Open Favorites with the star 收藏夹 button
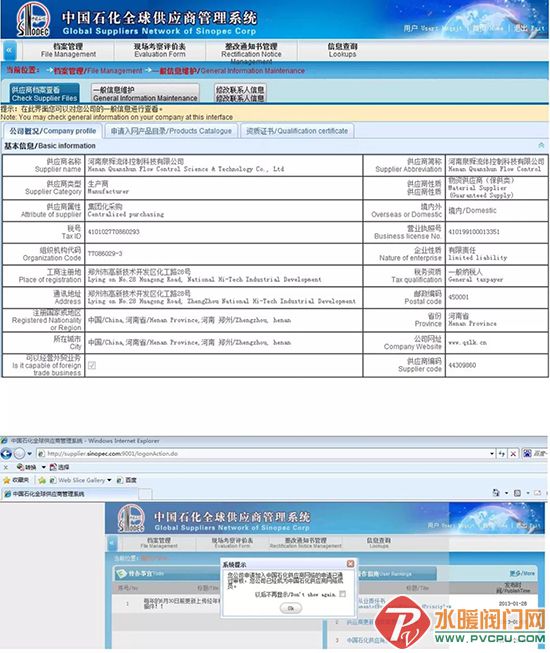550x653 pixels. 16,480
